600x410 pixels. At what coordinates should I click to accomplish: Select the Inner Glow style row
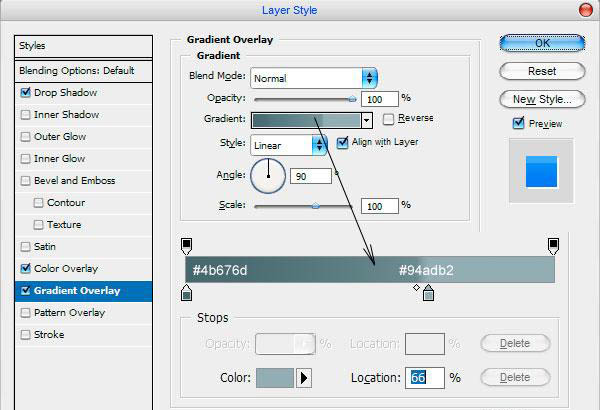83,158
